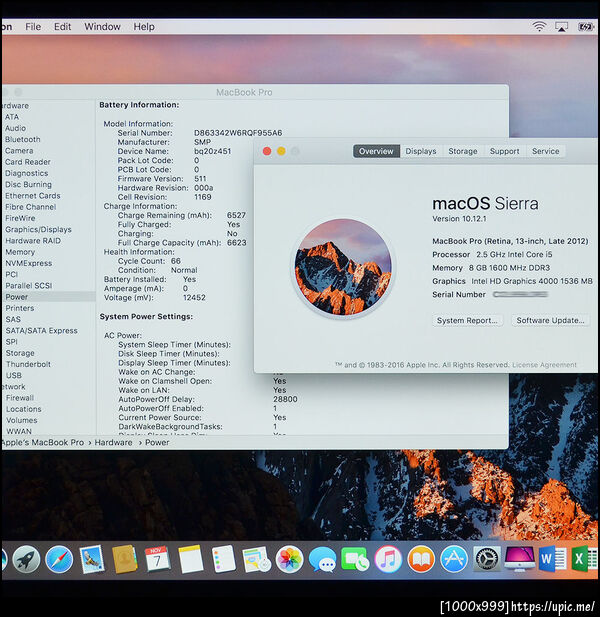Click the battery status icon in menu bar
The width and height of the screenshot is (600, 617).
(x=585, y=26)
